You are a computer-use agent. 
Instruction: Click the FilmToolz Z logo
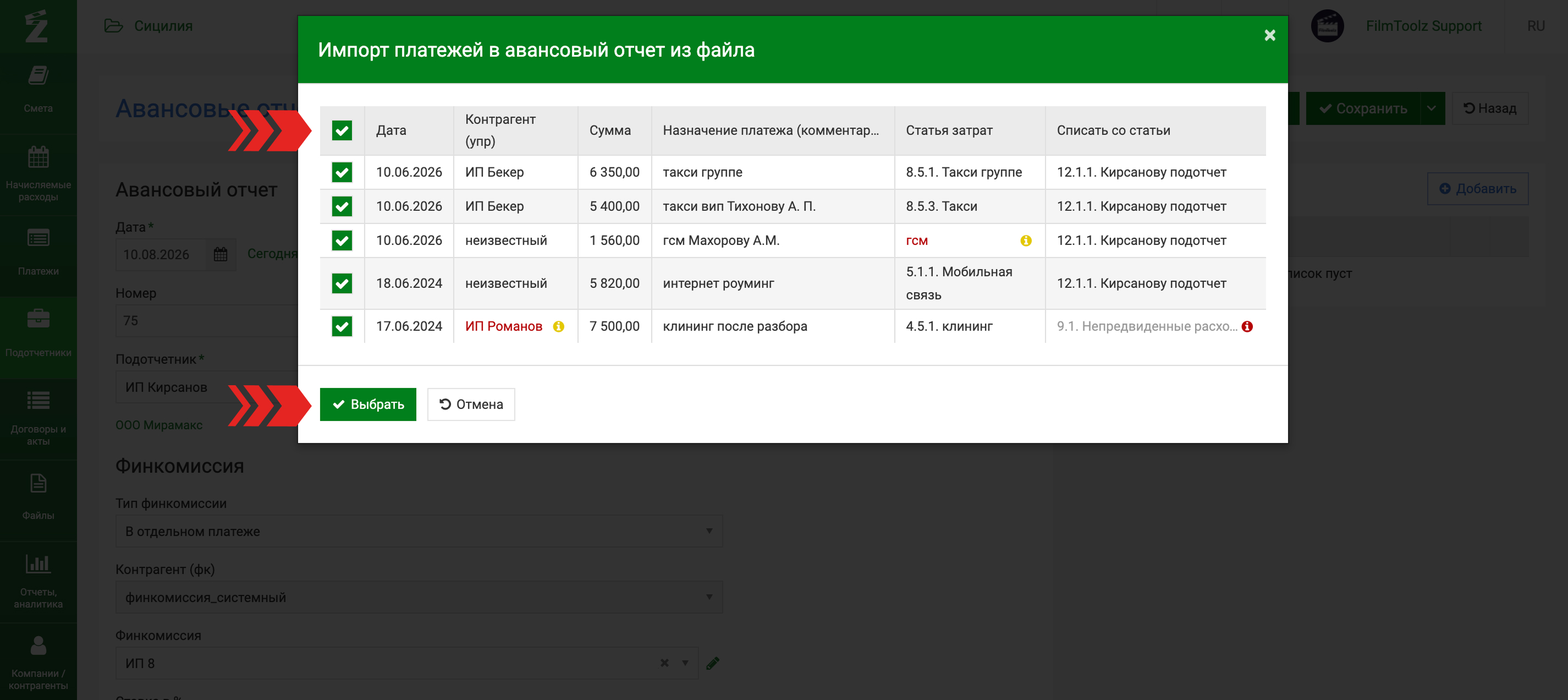(x=36, y=26)
